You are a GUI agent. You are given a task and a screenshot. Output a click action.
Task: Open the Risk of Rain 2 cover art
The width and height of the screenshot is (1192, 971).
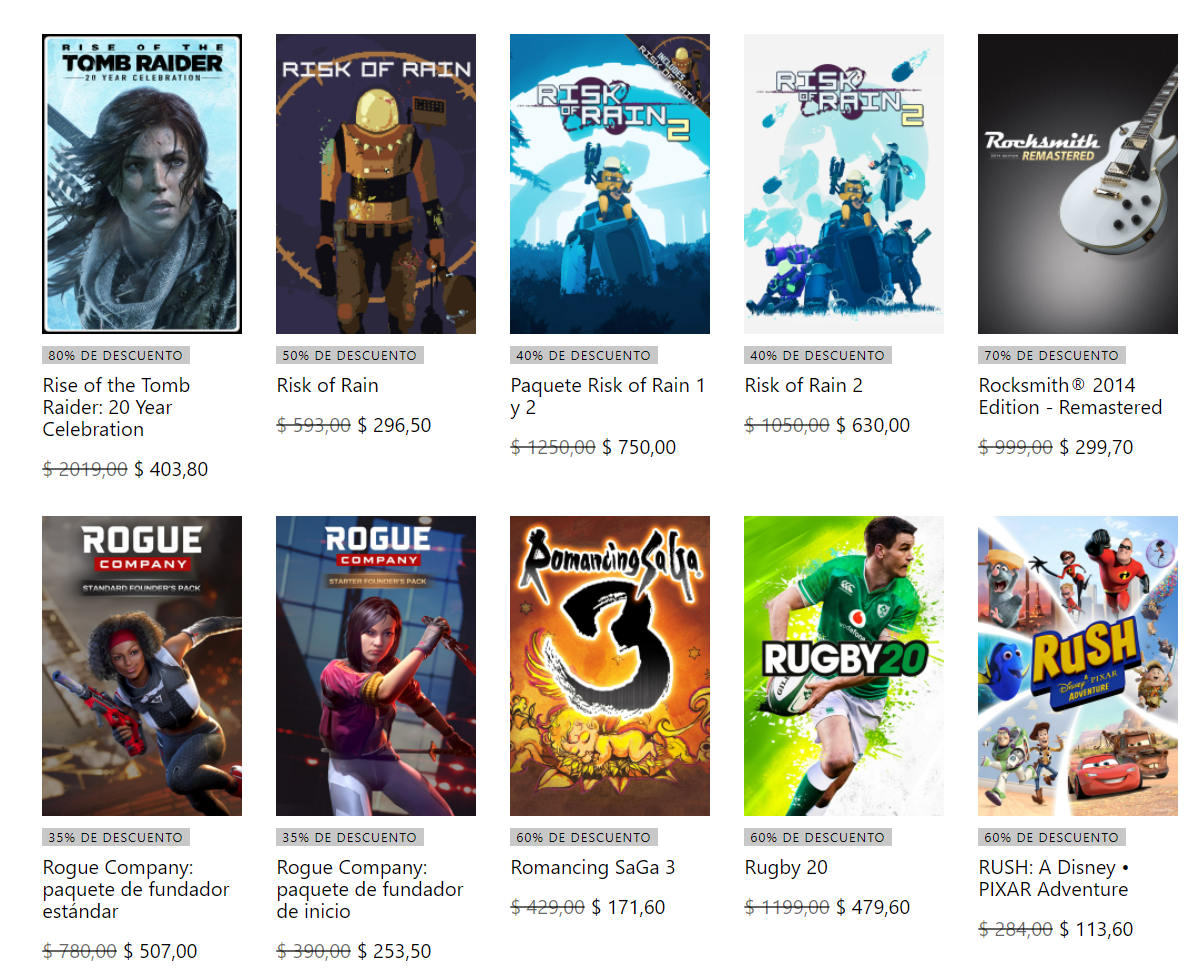[844, 183]
